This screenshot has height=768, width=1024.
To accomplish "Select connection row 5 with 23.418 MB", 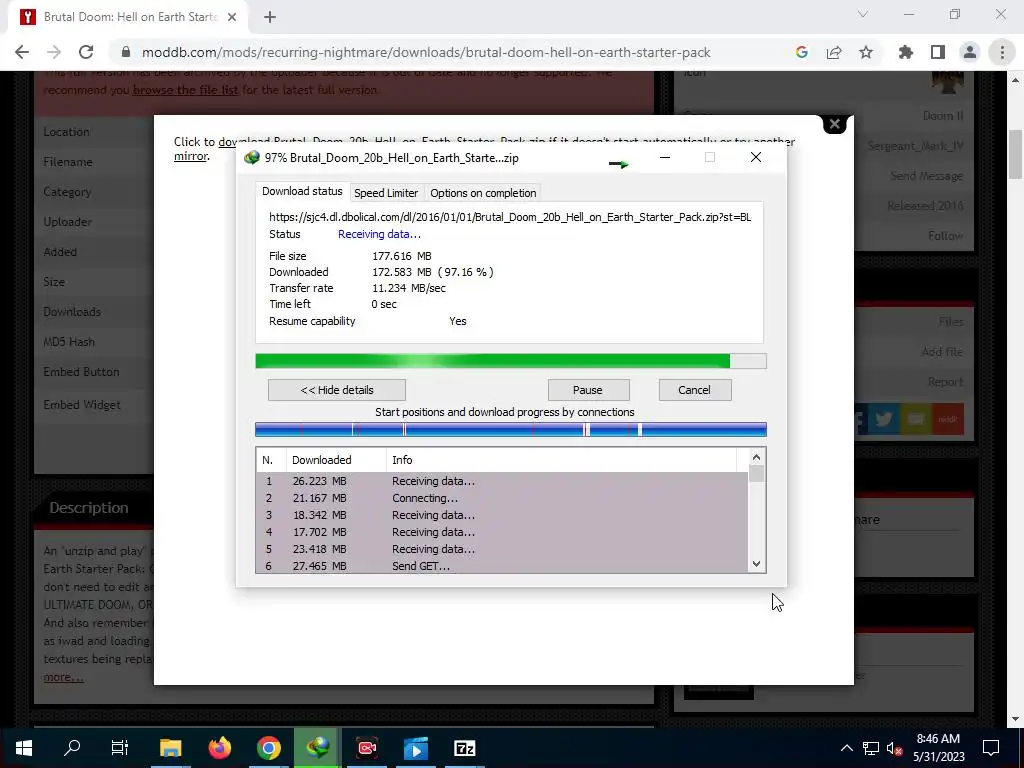I will [x=502, y=549].
